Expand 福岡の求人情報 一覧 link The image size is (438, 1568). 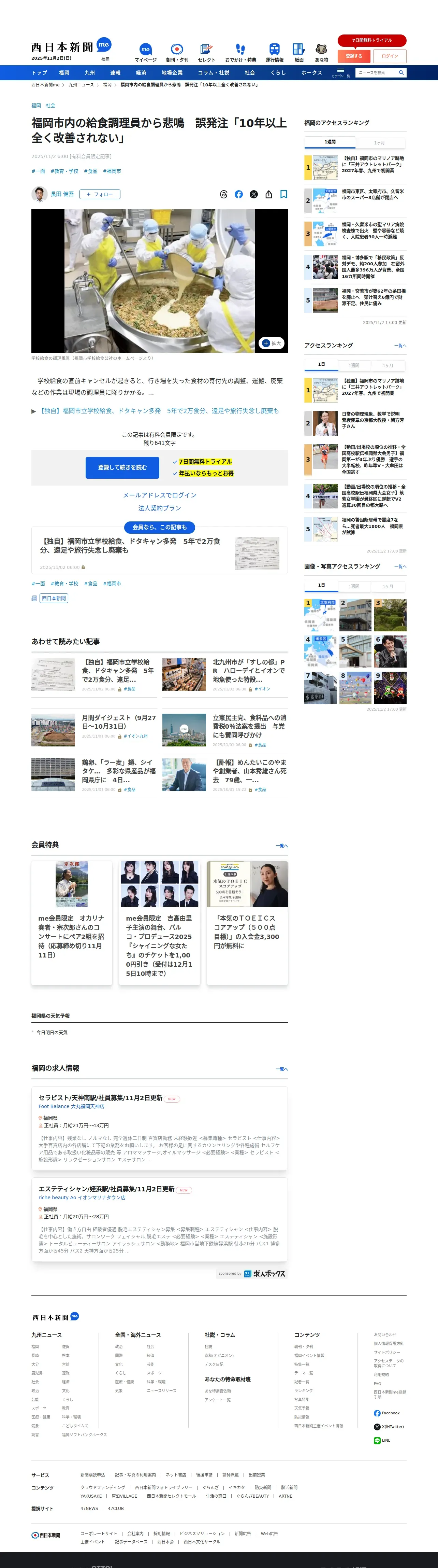pyautogui.click(x=282, y=1069)
